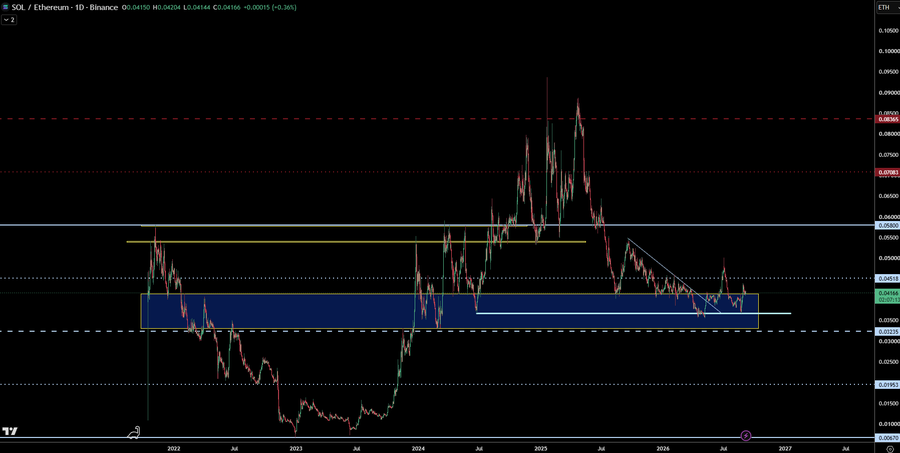Viewport: 900px width, 453px height.
Task: Click the 2024 label on the time axis
Action: tap(418, 448)
